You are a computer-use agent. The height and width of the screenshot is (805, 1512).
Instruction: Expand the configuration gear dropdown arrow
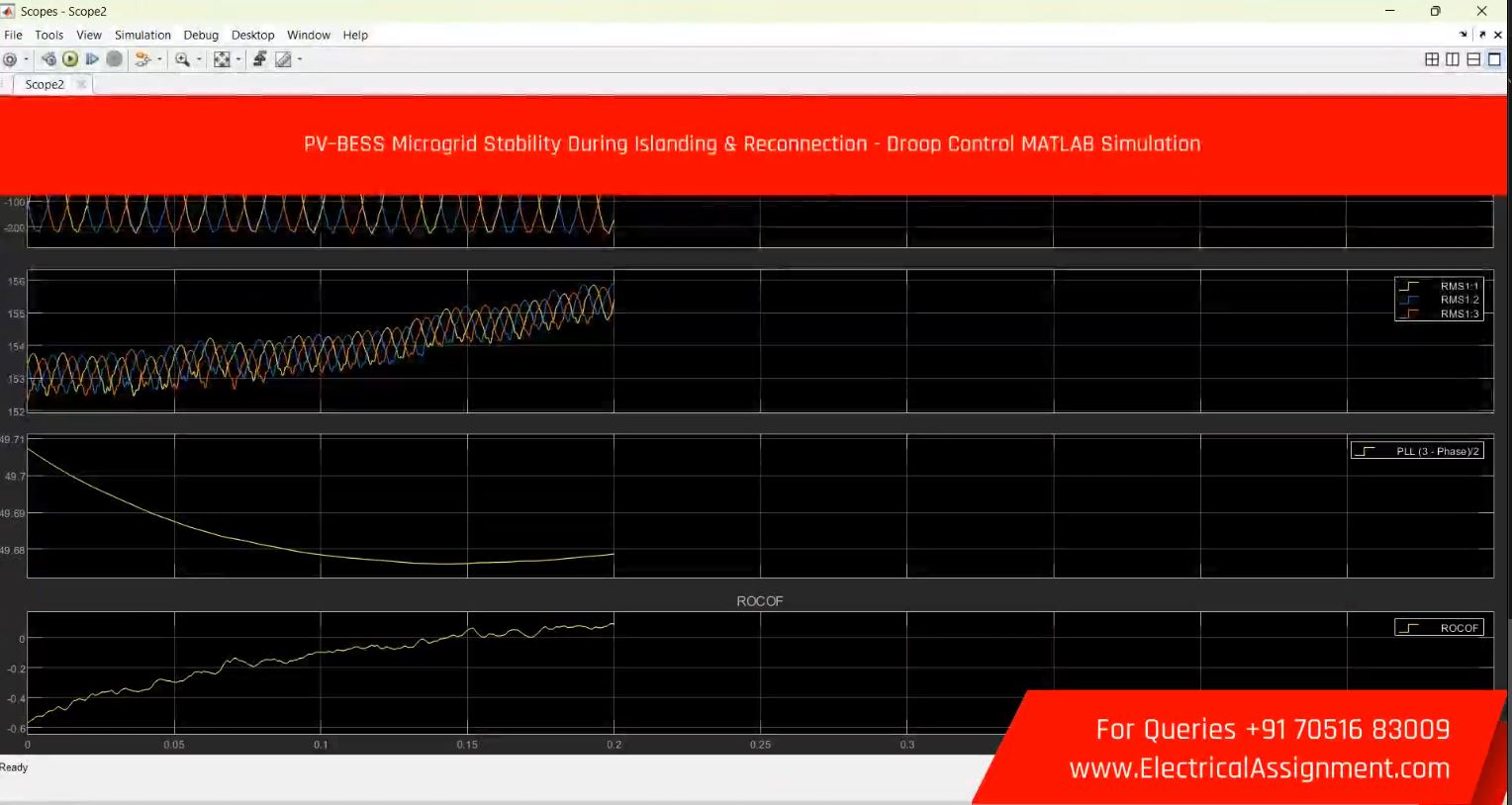point(26,59)
